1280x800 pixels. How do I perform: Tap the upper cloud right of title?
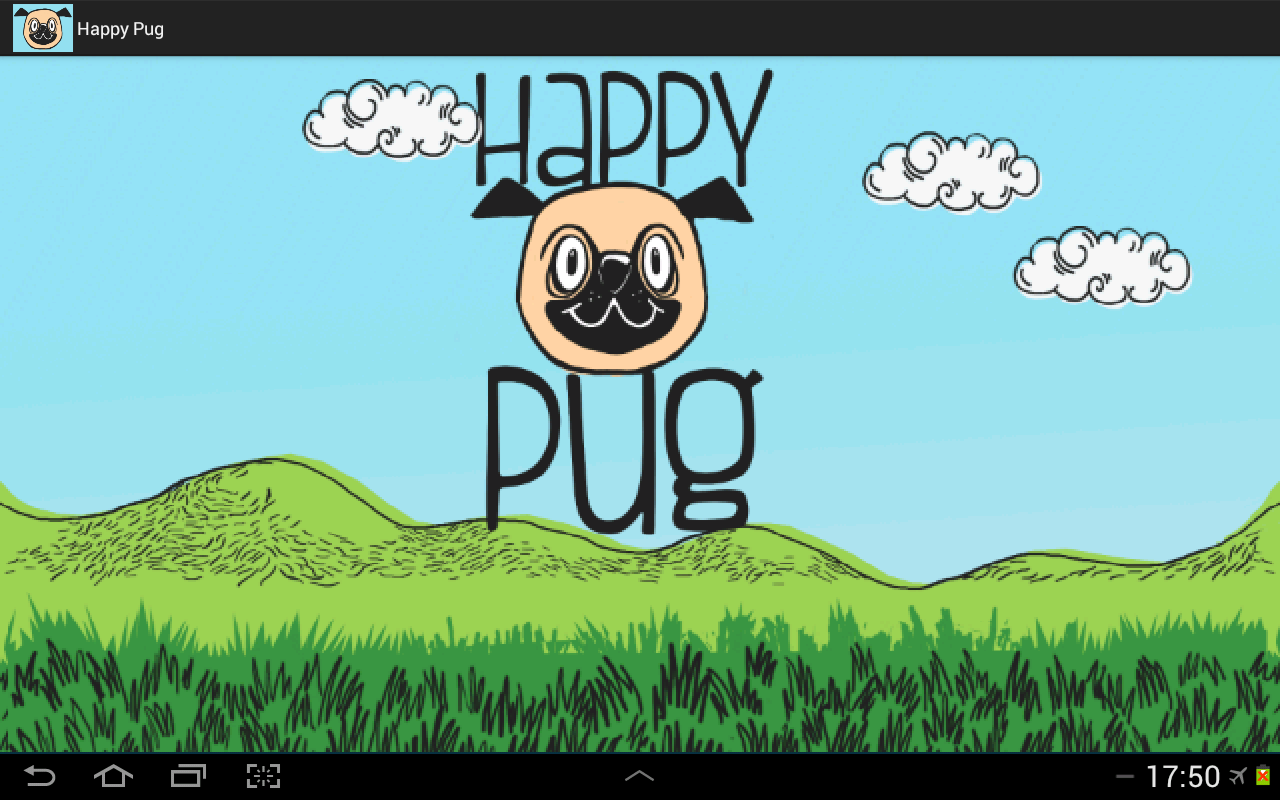[951, 172]
